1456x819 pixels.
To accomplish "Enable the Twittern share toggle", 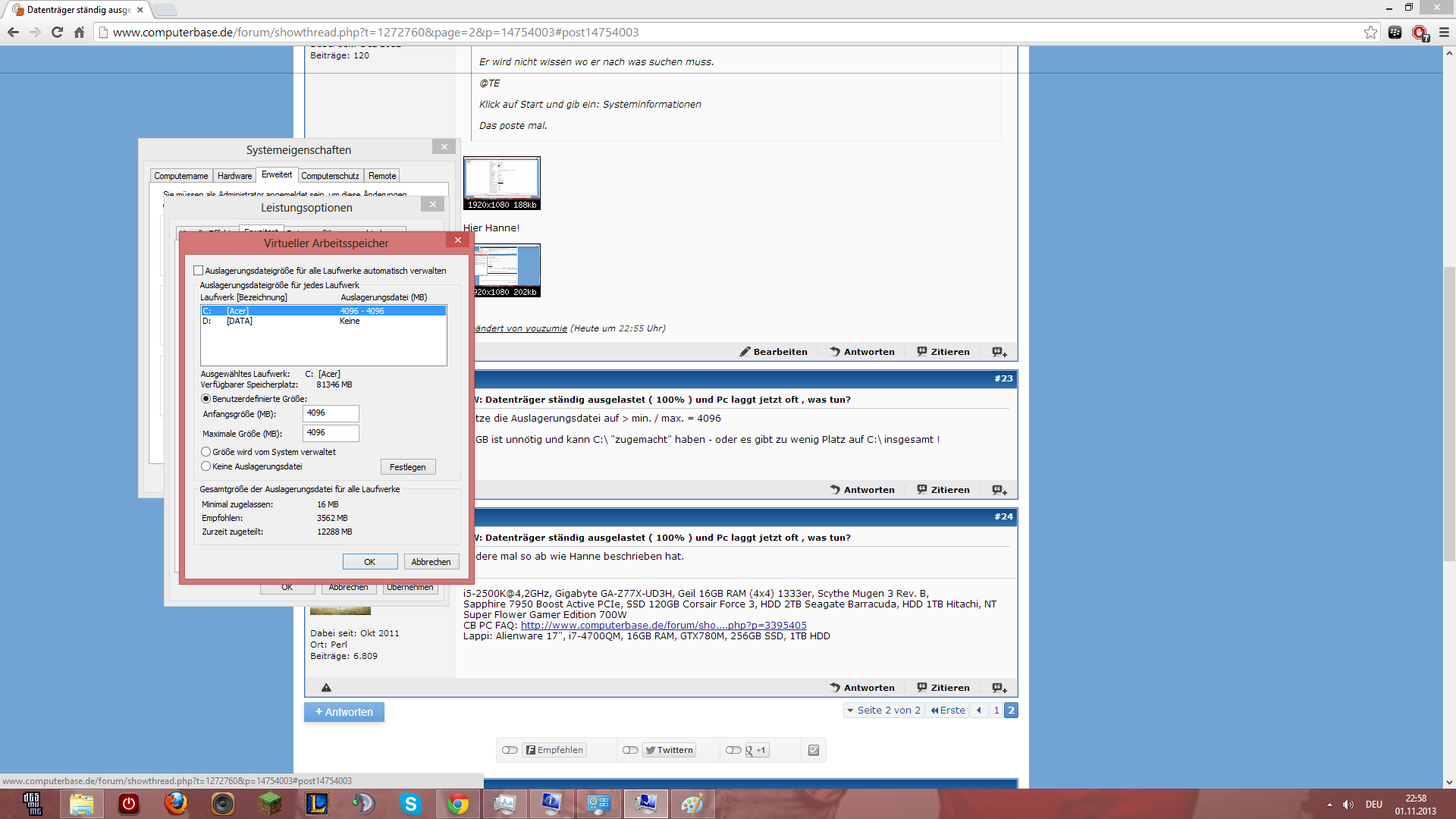I will point(630,750).
